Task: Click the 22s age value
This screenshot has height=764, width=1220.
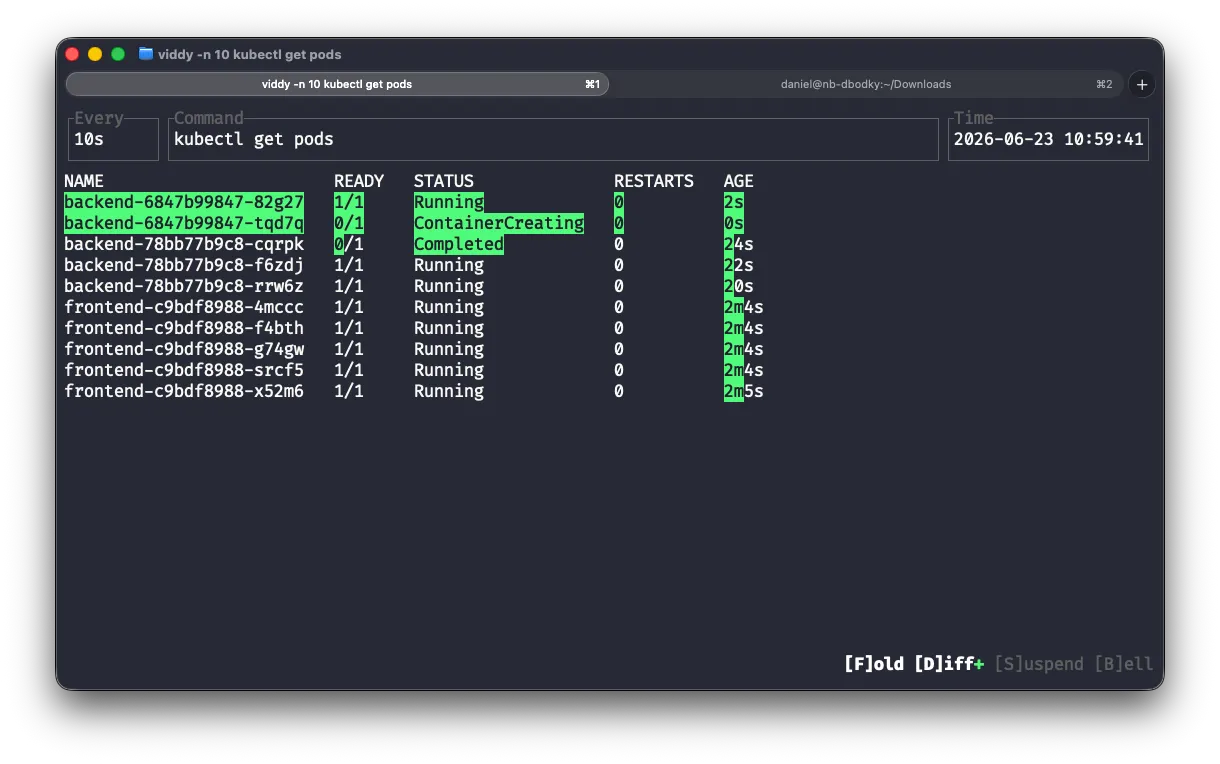Action: 739,265
